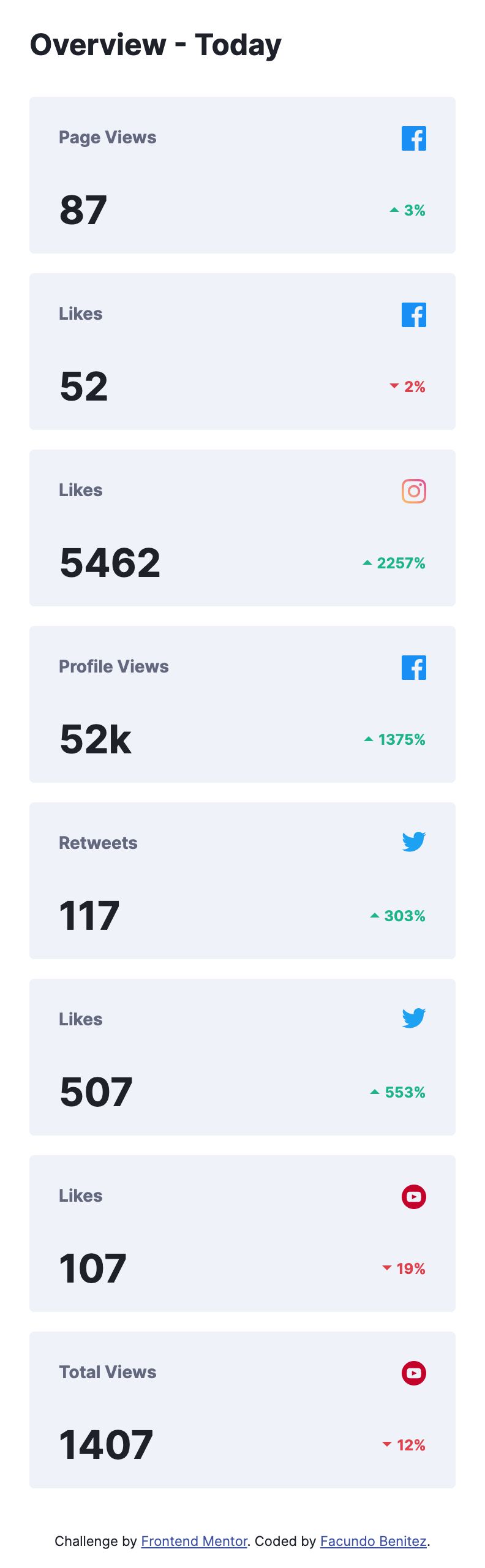The height and width of the screenshot is (1568, 485).
Task: Open the Frontend Mentor link
Action: coord(194,1541)
